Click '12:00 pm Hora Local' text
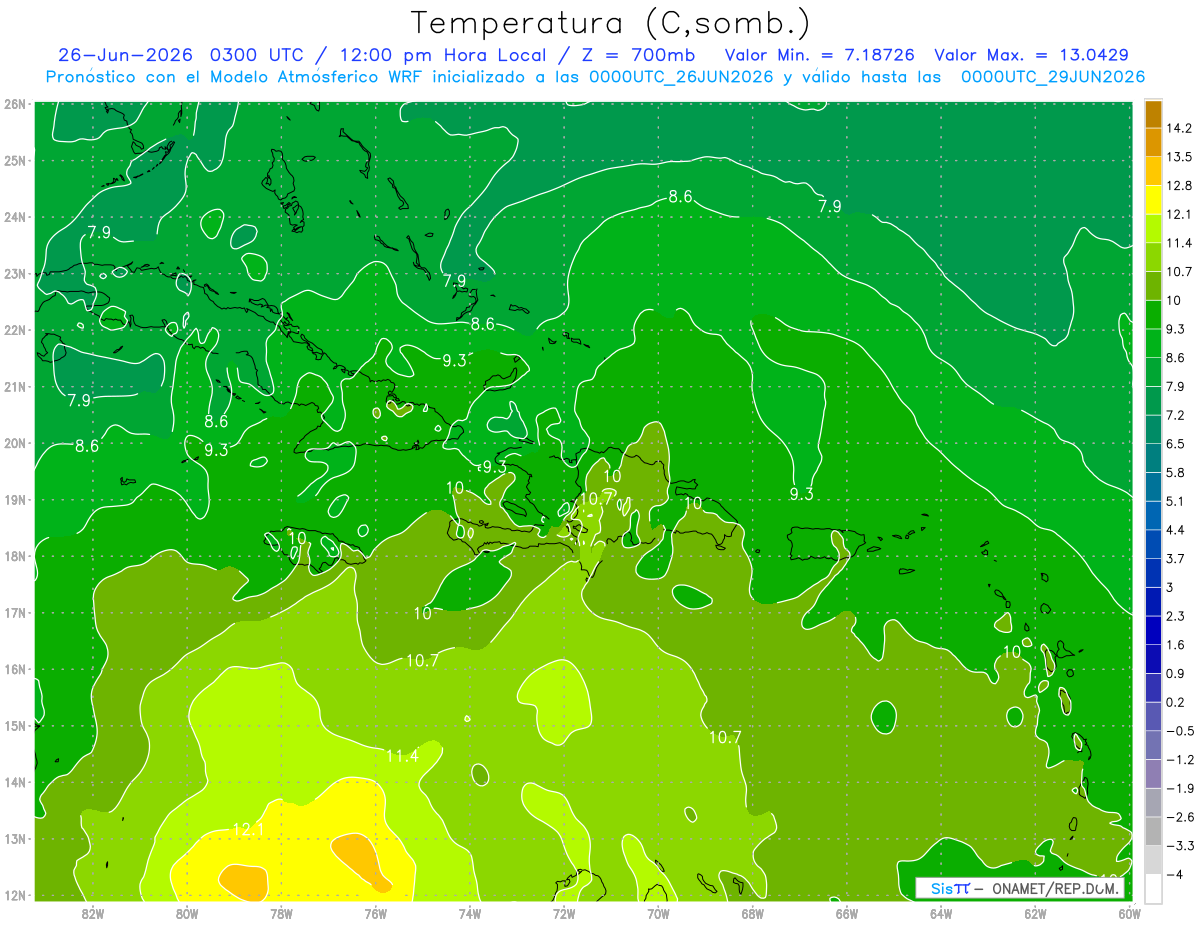 [444, 55]
